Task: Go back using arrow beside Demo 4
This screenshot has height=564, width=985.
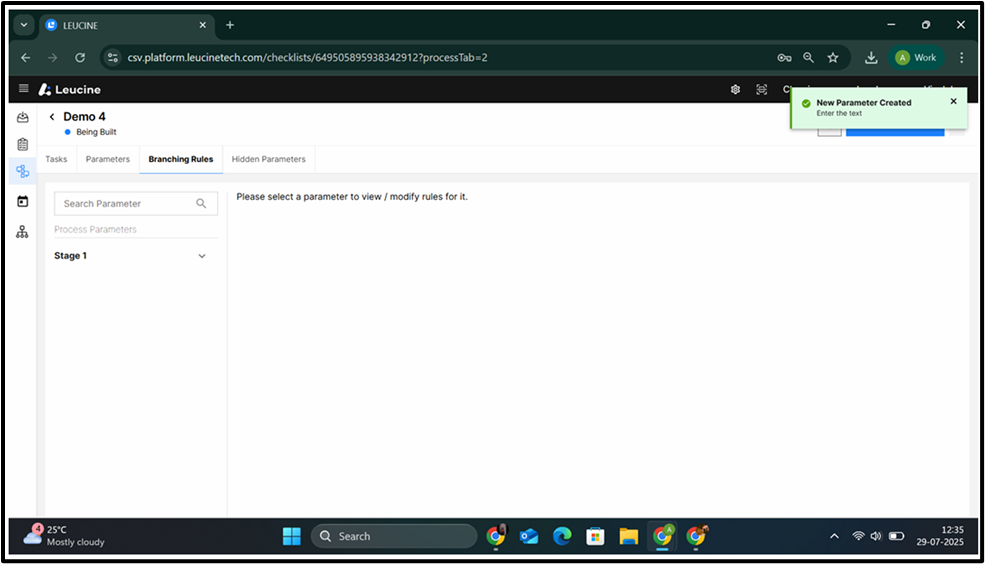Action: [52, 117]
